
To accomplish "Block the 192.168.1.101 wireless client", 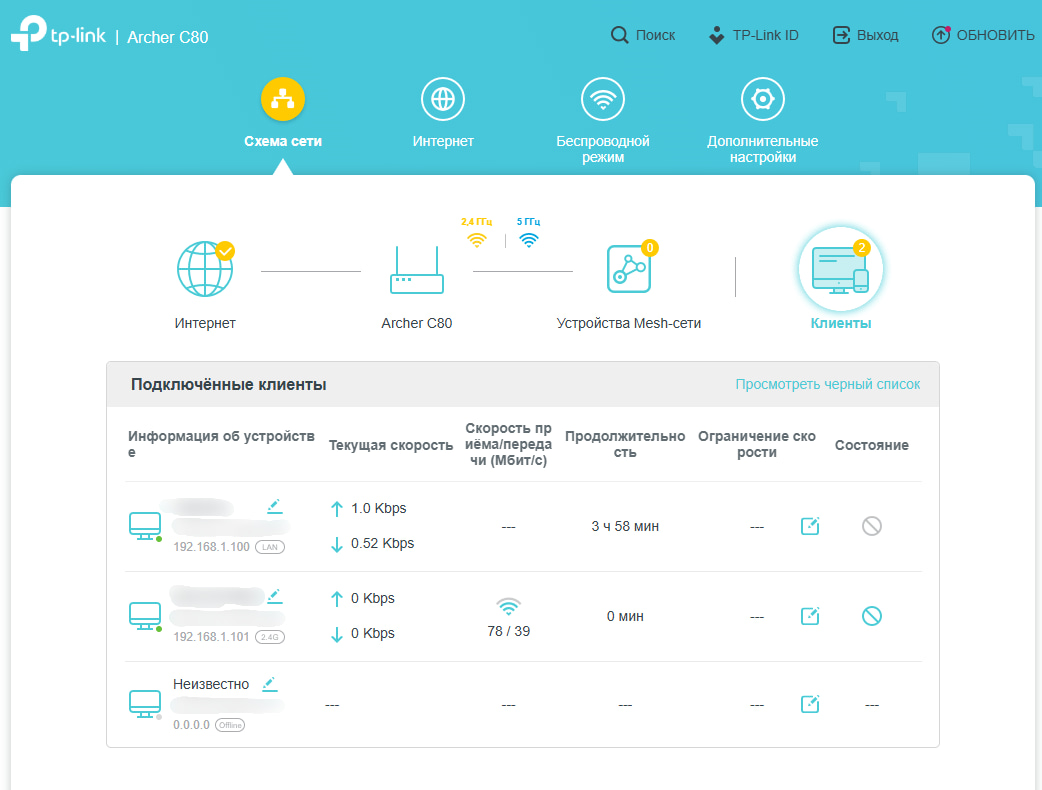I will click(x=872, y=616).
